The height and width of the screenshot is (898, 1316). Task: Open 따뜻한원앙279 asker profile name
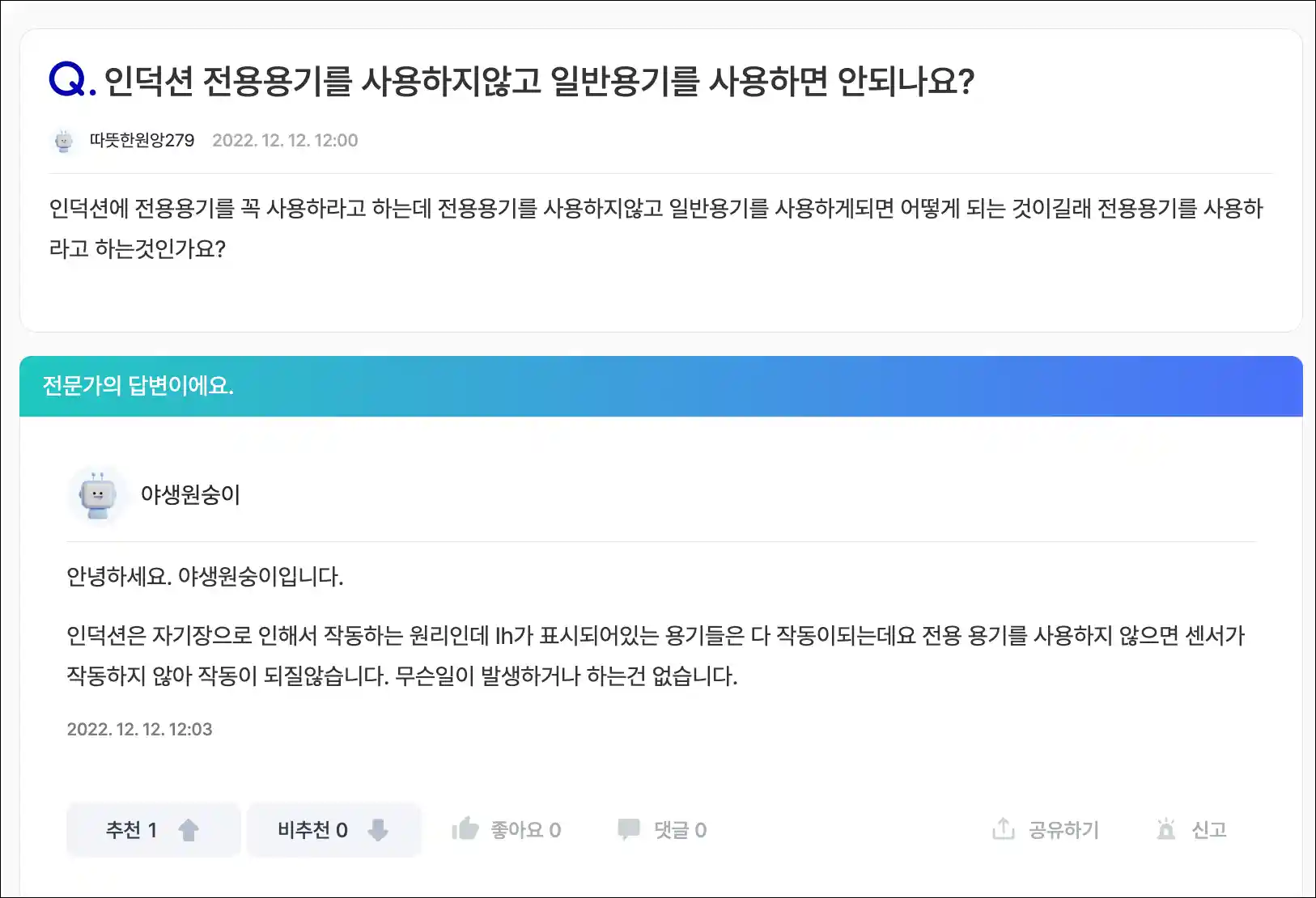142,140
